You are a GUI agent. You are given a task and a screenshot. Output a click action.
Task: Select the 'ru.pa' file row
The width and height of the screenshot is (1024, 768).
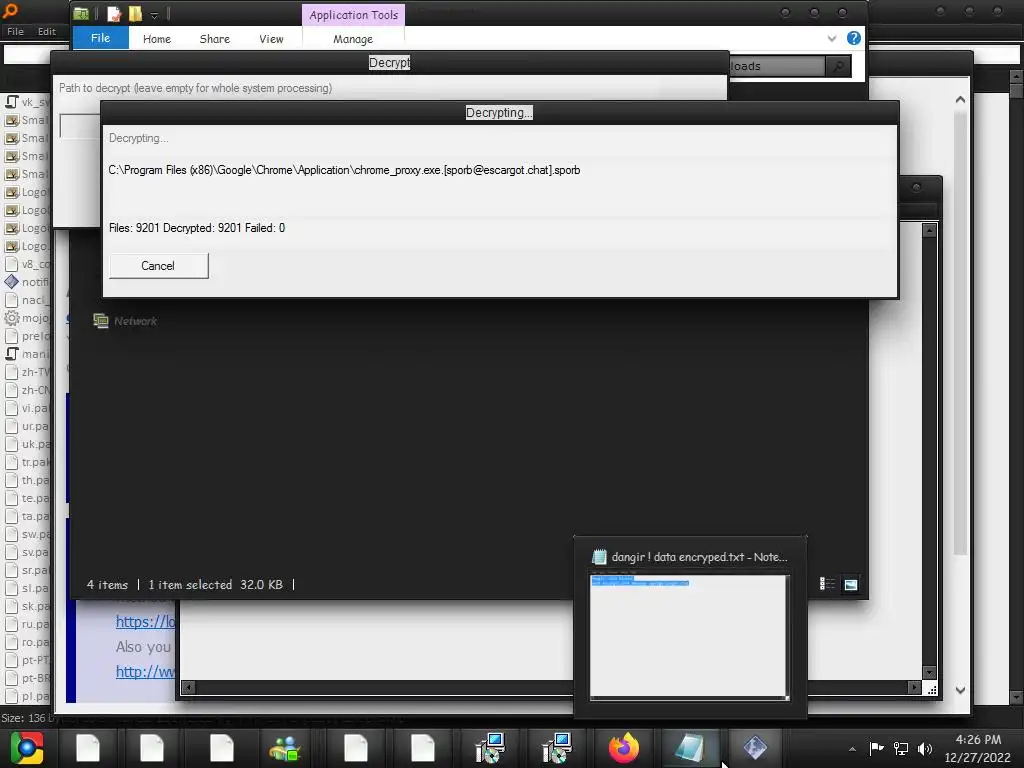(27, 624)
